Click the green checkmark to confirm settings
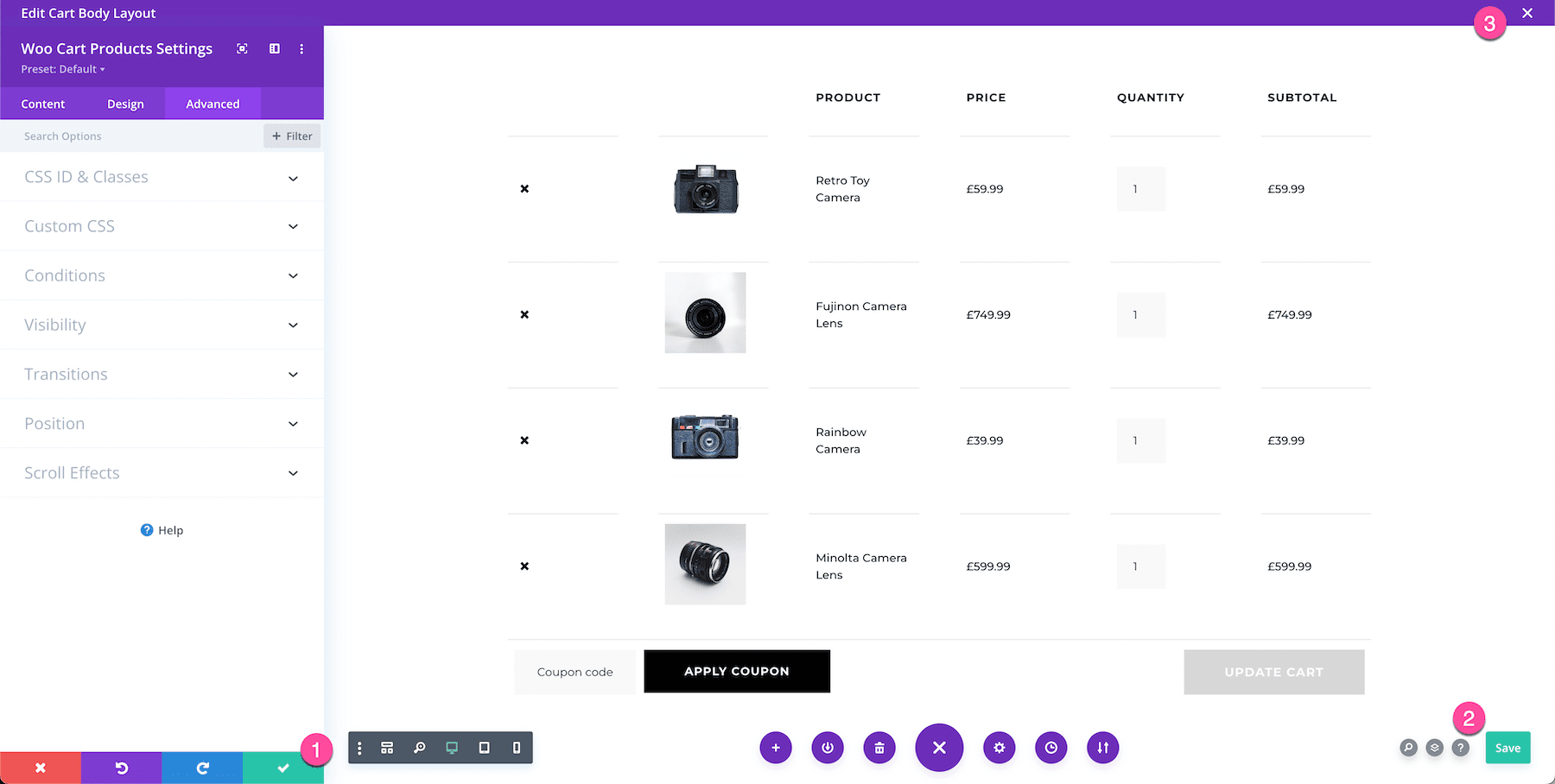This screenshot has height=784, width=1555. (x=282, y=768)
